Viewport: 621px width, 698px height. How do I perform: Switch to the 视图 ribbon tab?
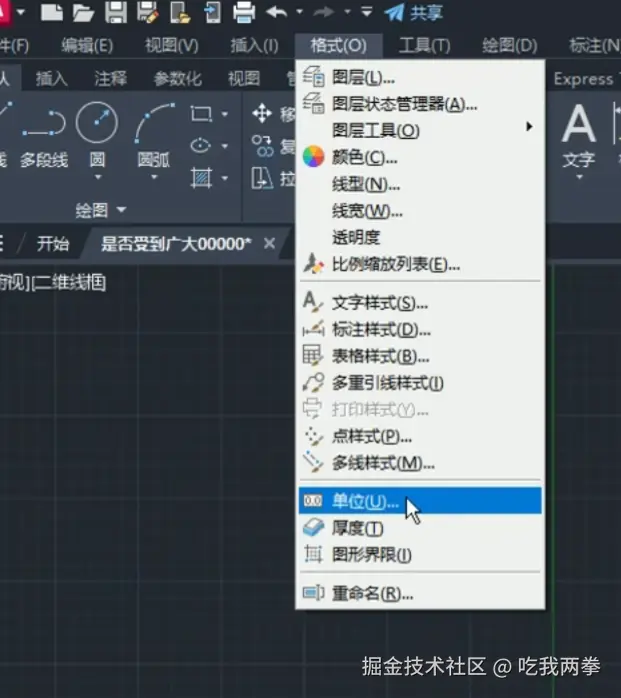(x=244, y=79)
